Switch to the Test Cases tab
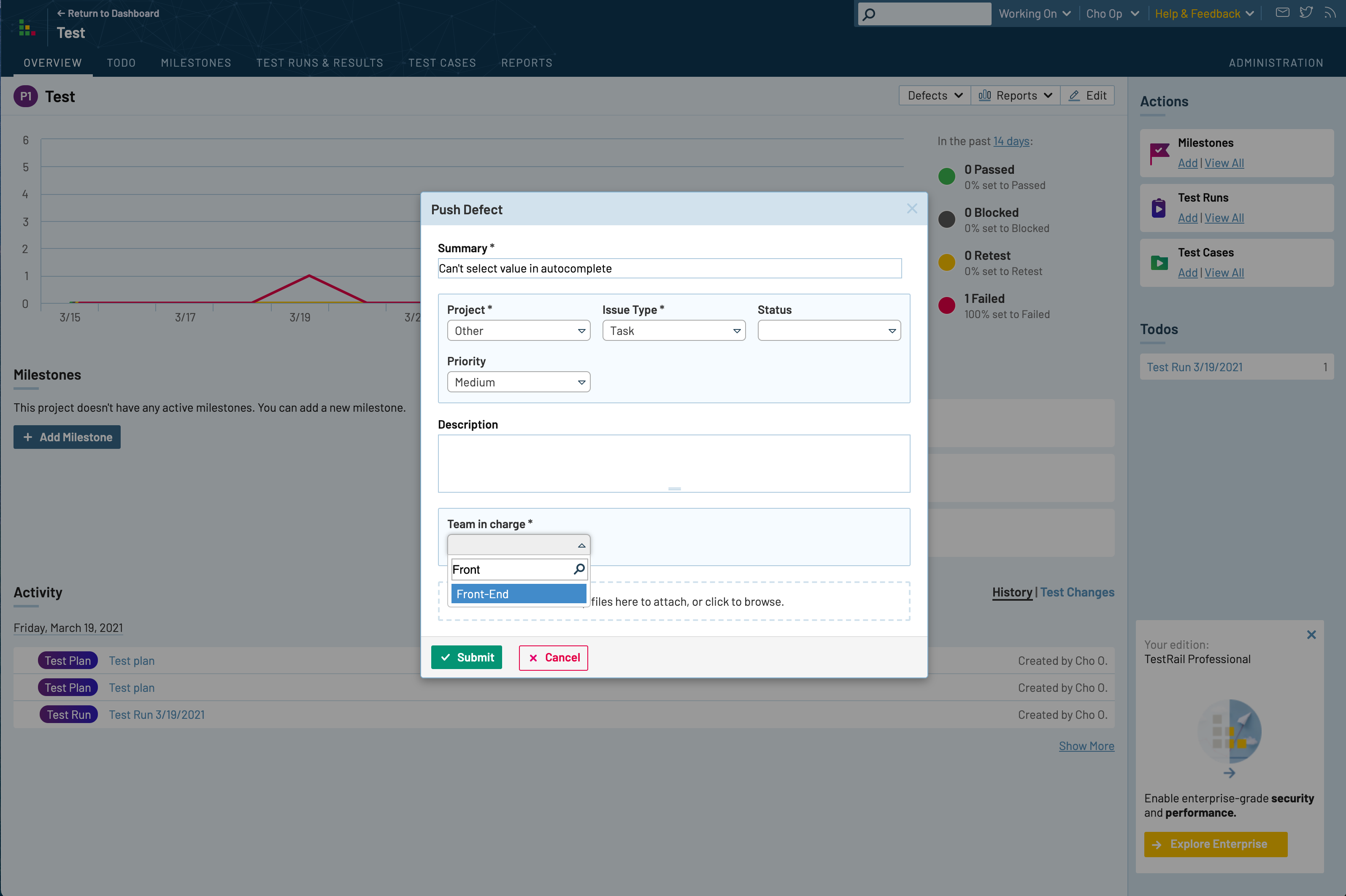This screenshot has width=1346, height=896. tap(442, 63)
